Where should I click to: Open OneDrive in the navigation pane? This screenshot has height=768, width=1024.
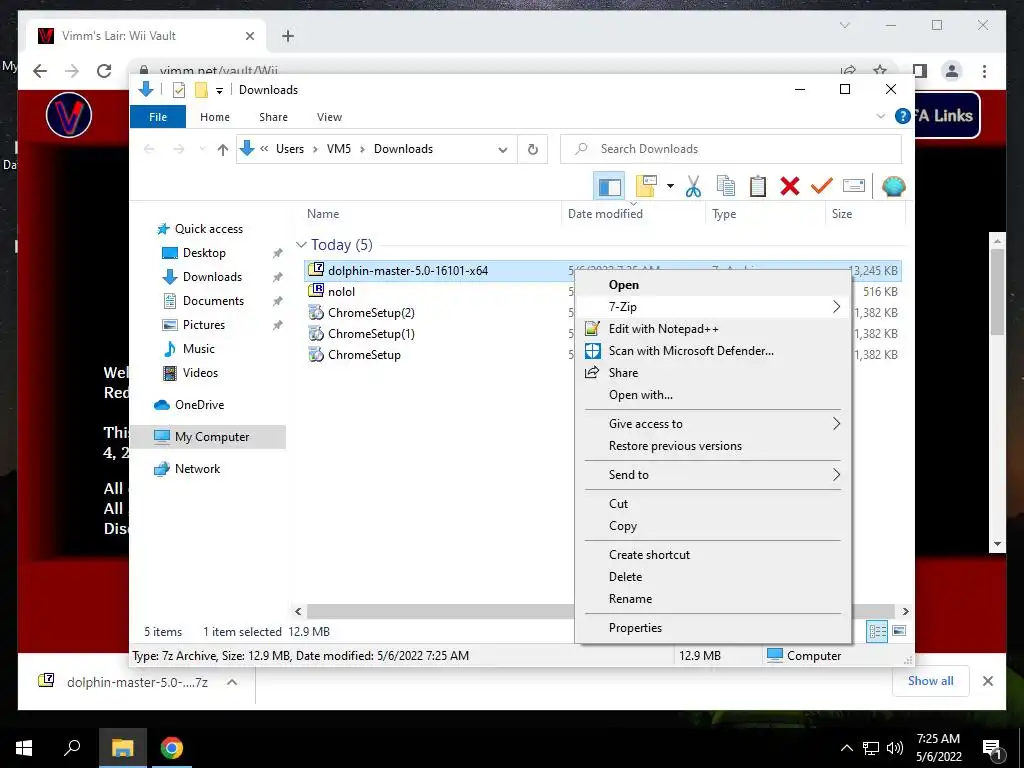click(x=199, y=405)
